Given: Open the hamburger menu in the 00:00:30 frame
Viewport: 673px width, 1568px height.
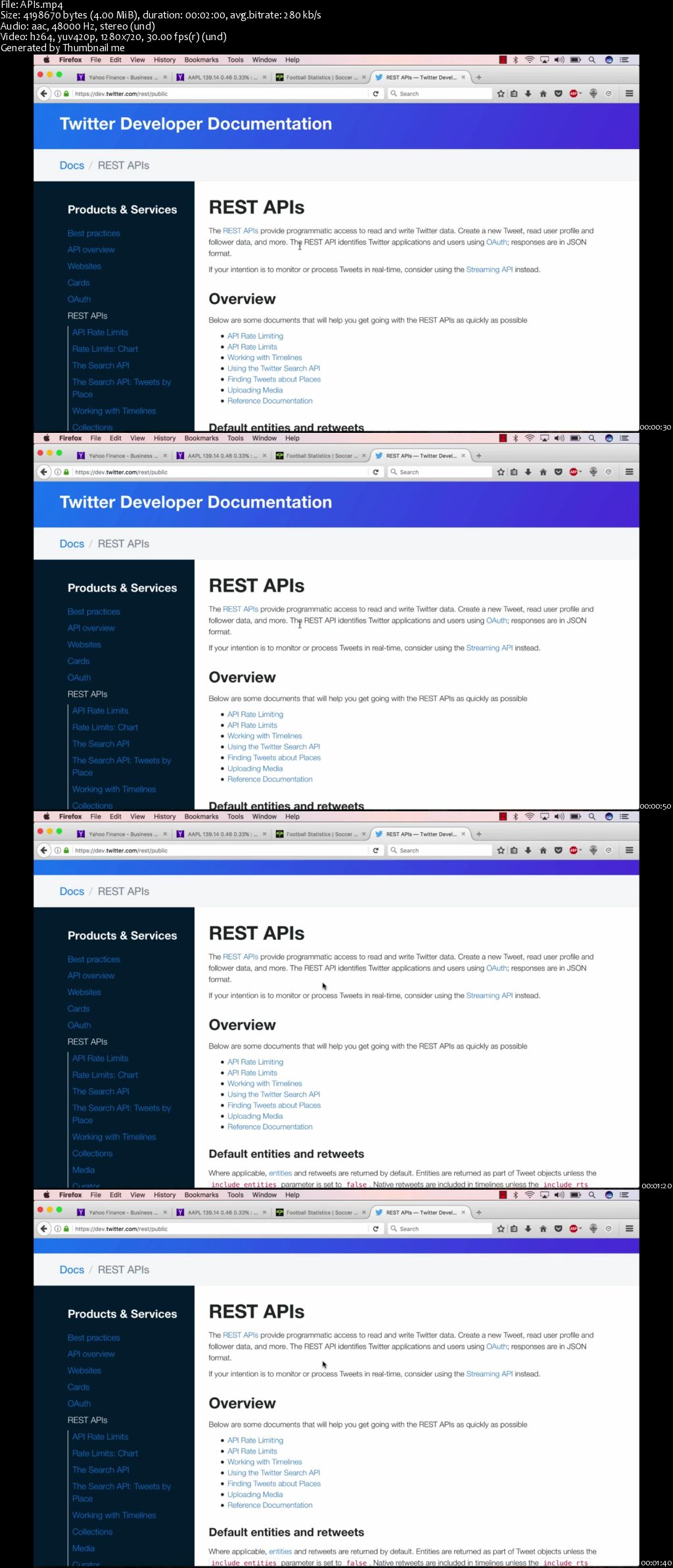Looking at the screenshot, I should pyautogui.click(x=629, y=94).
